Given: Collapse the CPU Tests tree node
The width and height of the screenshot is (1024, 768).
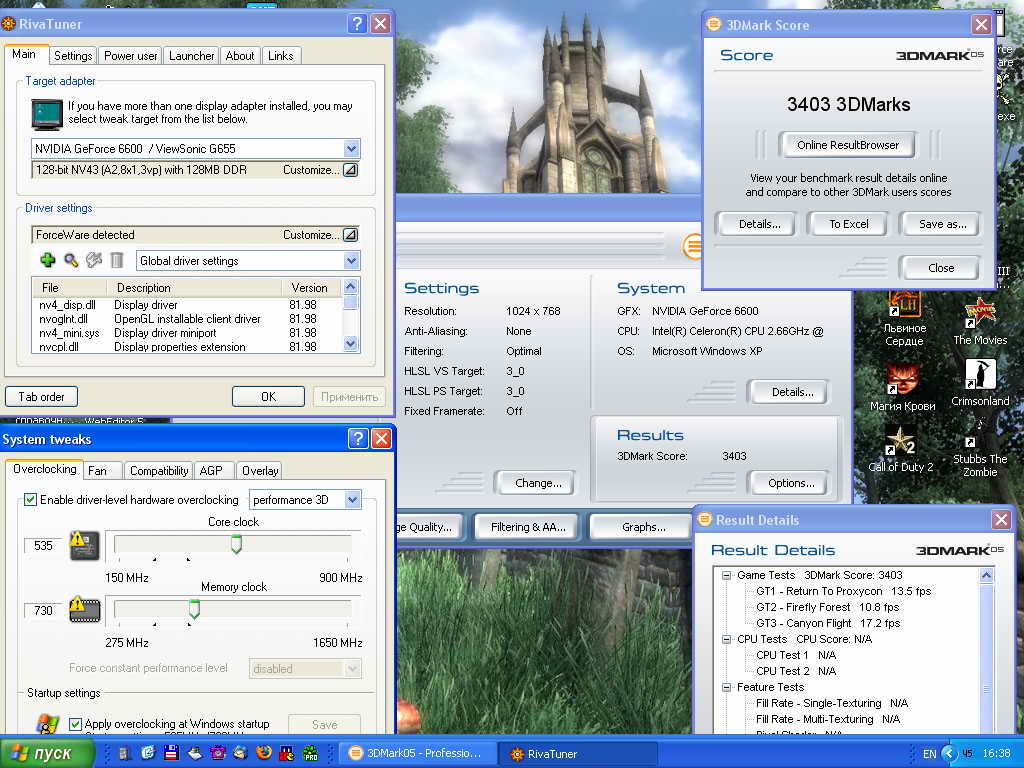Looking at the screenshot, I should 726,639.
